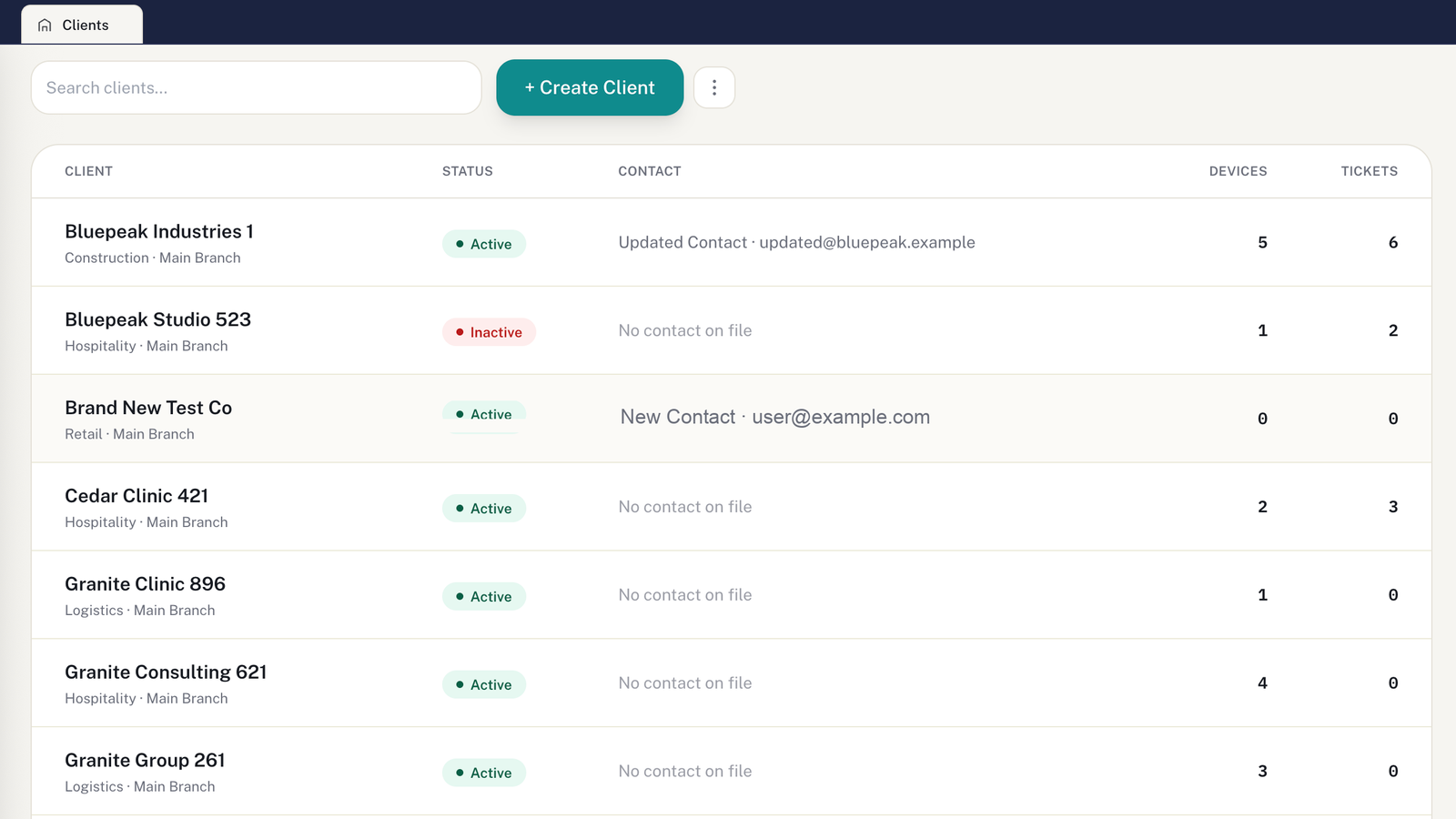Click tickets count 6 for Bluepeak Industries 1
1456x819 pixels.
(1393, 242)
